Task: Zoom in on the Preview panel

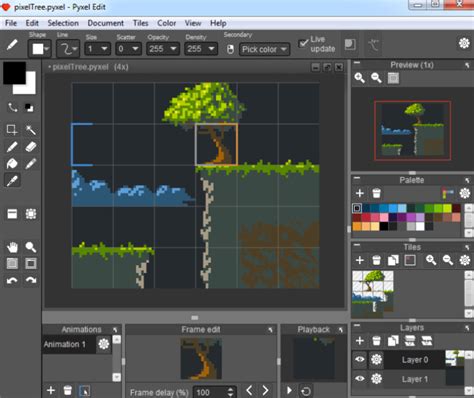Action: [360, 78]
